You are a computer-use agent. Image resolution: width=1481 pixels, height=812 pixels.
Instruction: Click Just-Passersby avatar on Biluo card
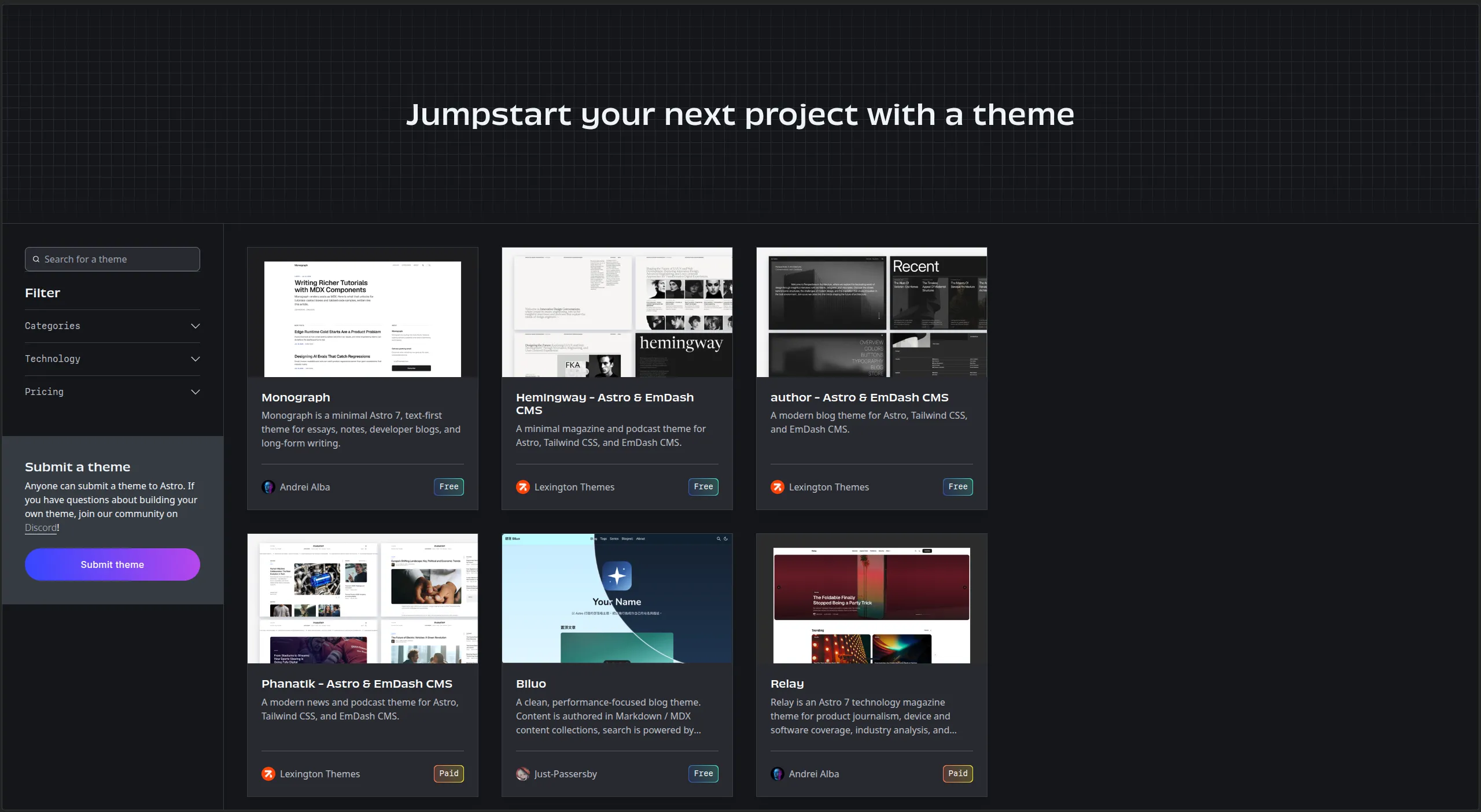coord(523,774)
